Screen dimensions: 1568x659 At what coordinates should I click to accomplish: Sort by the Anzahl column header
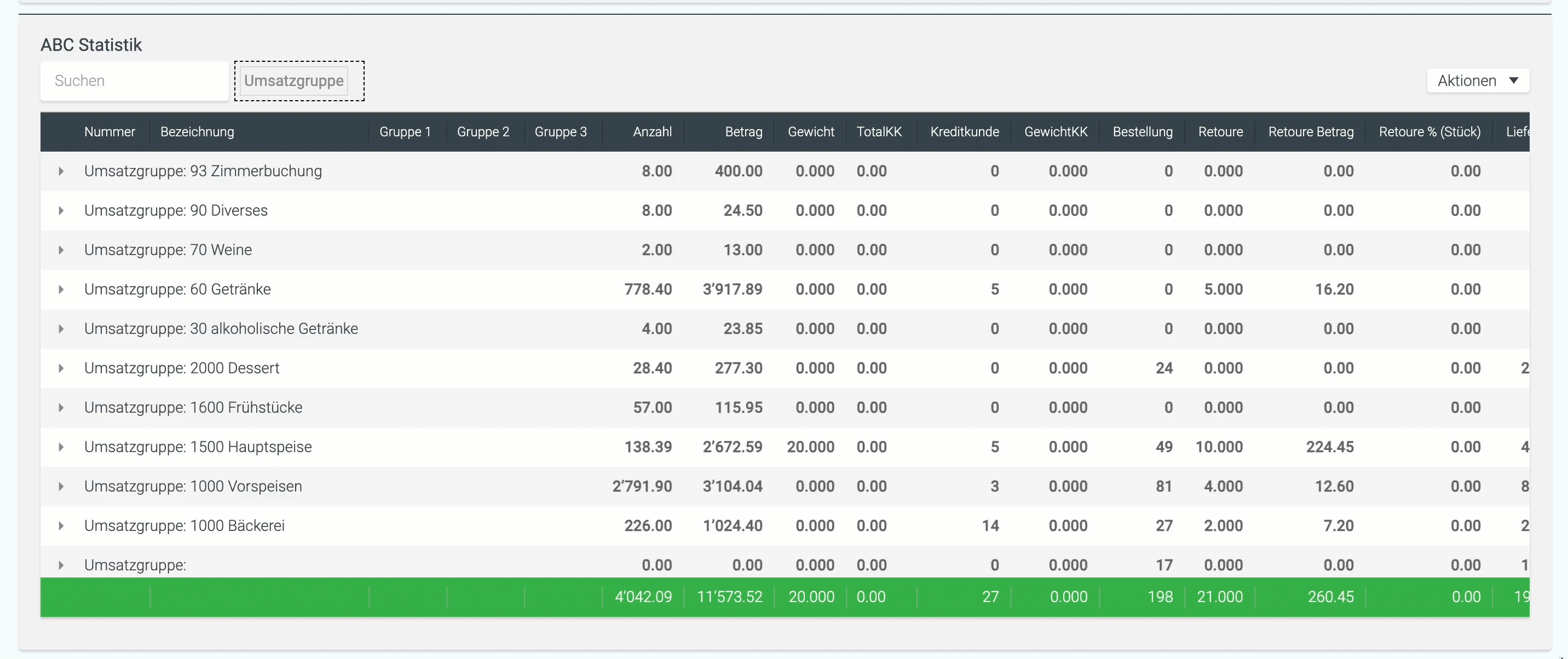click(x=652, y=132)
